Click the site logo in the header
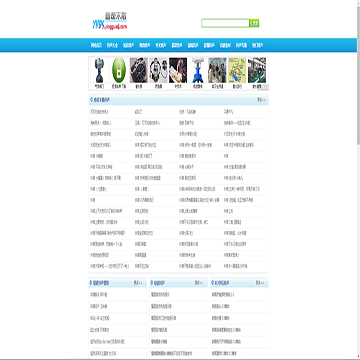Screen dimensions: 360x360 [110, 22]
